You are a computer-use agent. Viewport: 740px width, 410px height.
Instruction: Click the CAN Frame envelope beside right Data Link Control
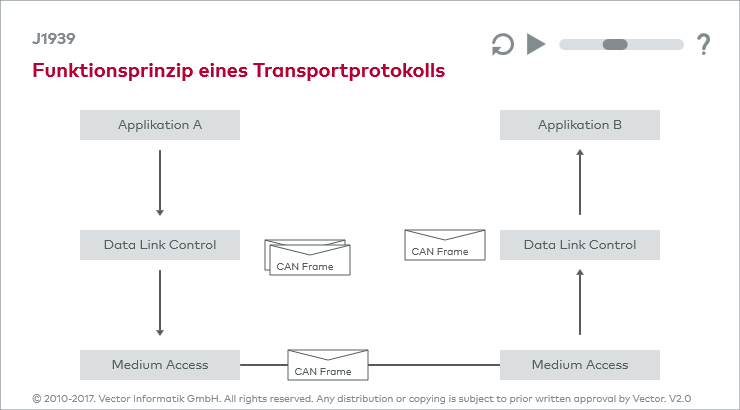[445, 245]
